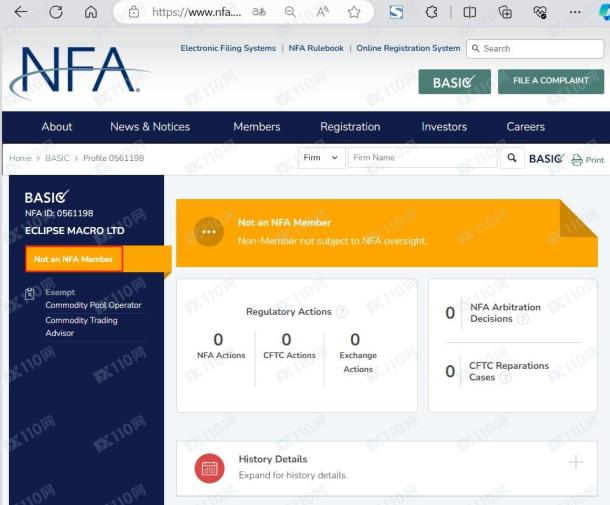610x505 pixels.
Task: Click help icon next to Regulatory Actions
Action: [x=342, y=312]
